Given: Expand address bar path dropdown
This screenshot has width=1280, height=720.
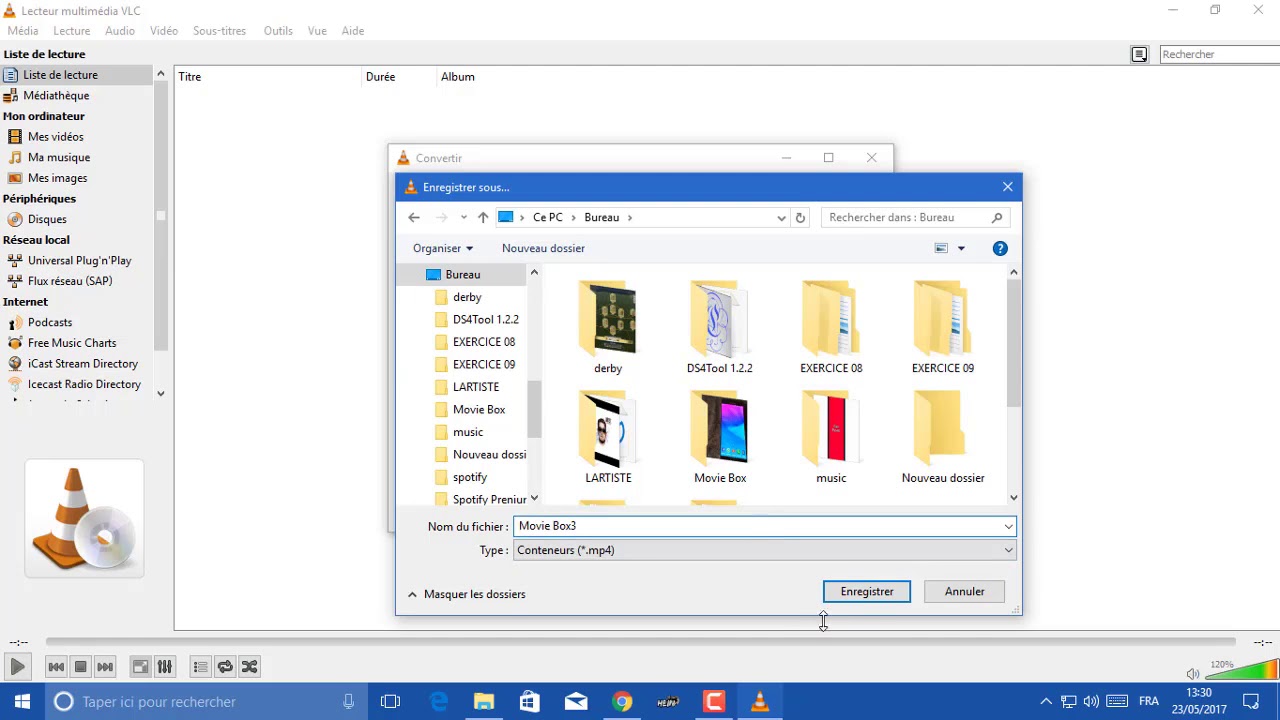Looking at the screenshot, I should point(781,217).
